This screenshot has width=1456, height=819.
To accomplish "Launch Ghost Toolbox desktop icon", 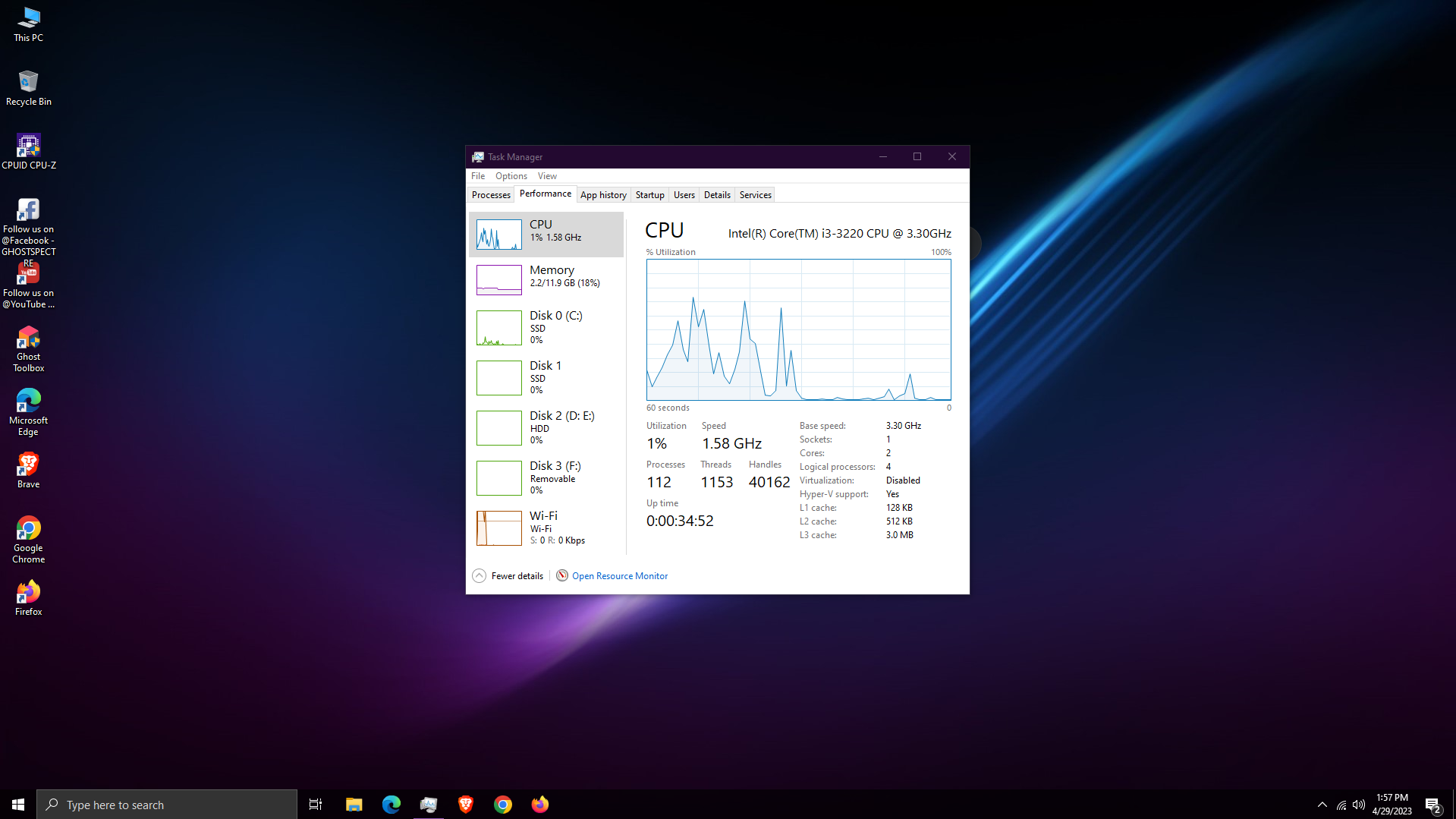I will click(x=28, y=349).
